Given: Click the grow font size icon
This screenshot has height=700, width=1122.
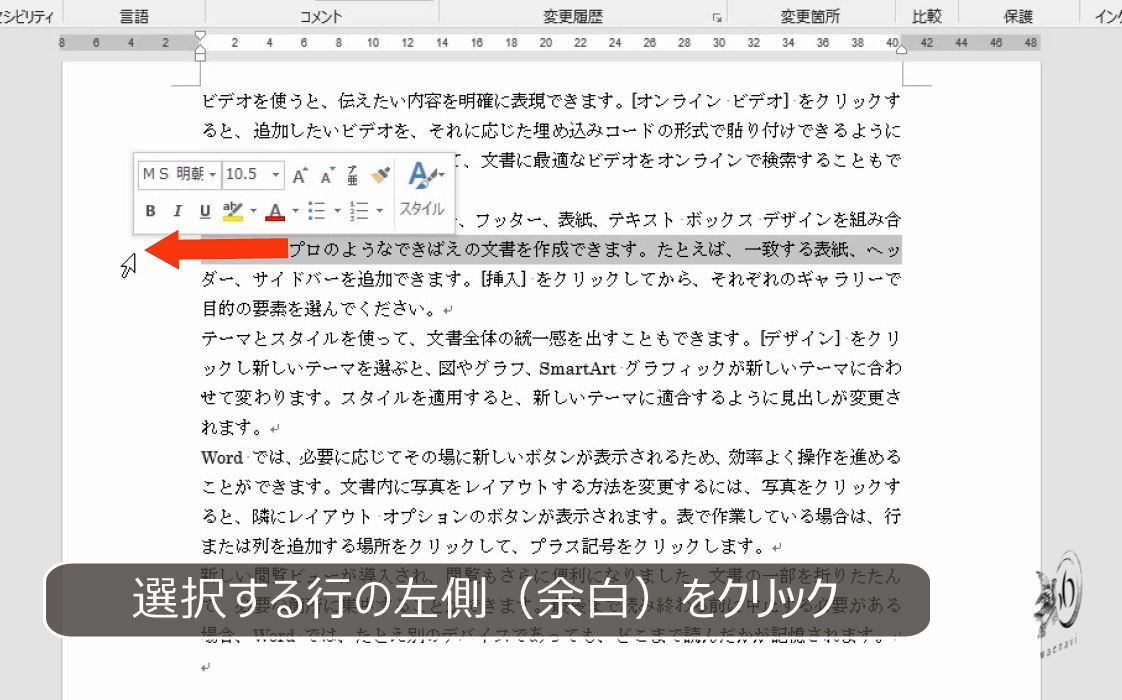Looking at the screenshot, I should coord(300,175).
